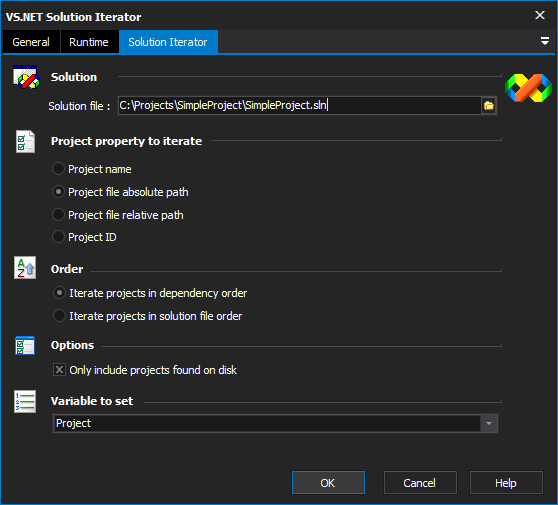Click the Project property to iterate heading

point(126,141)
